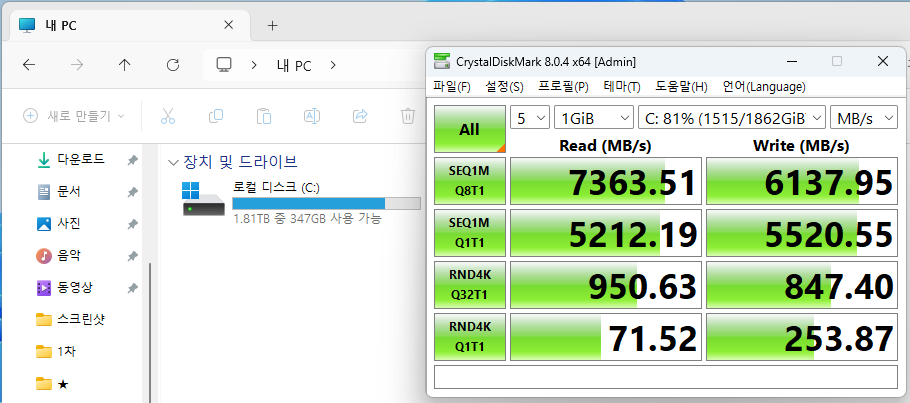Click 내 PC in the address bar

click(x=294, y=66)
